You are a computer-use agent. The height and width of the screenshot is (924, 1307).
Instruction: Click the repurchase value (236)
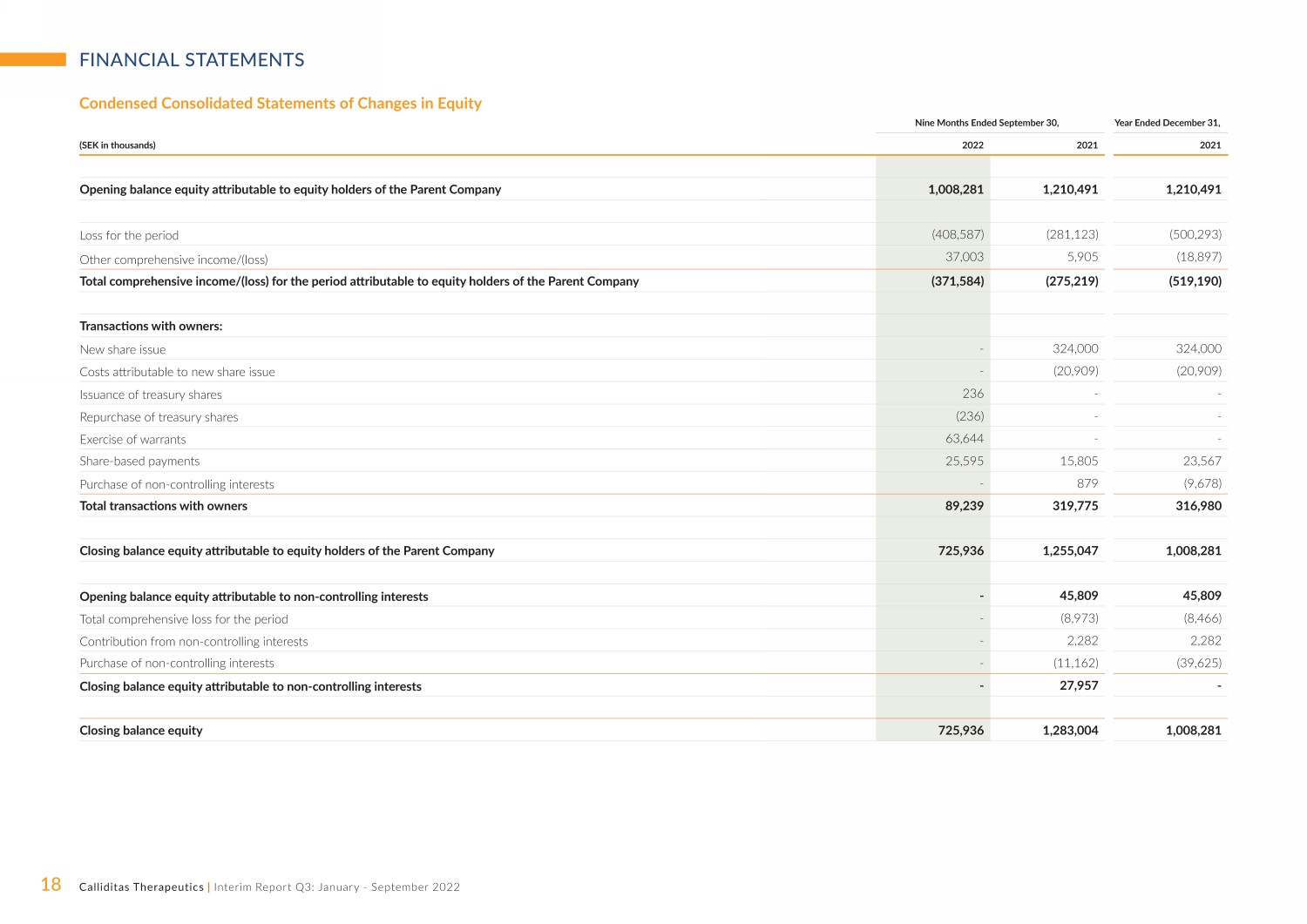(970, 416)
